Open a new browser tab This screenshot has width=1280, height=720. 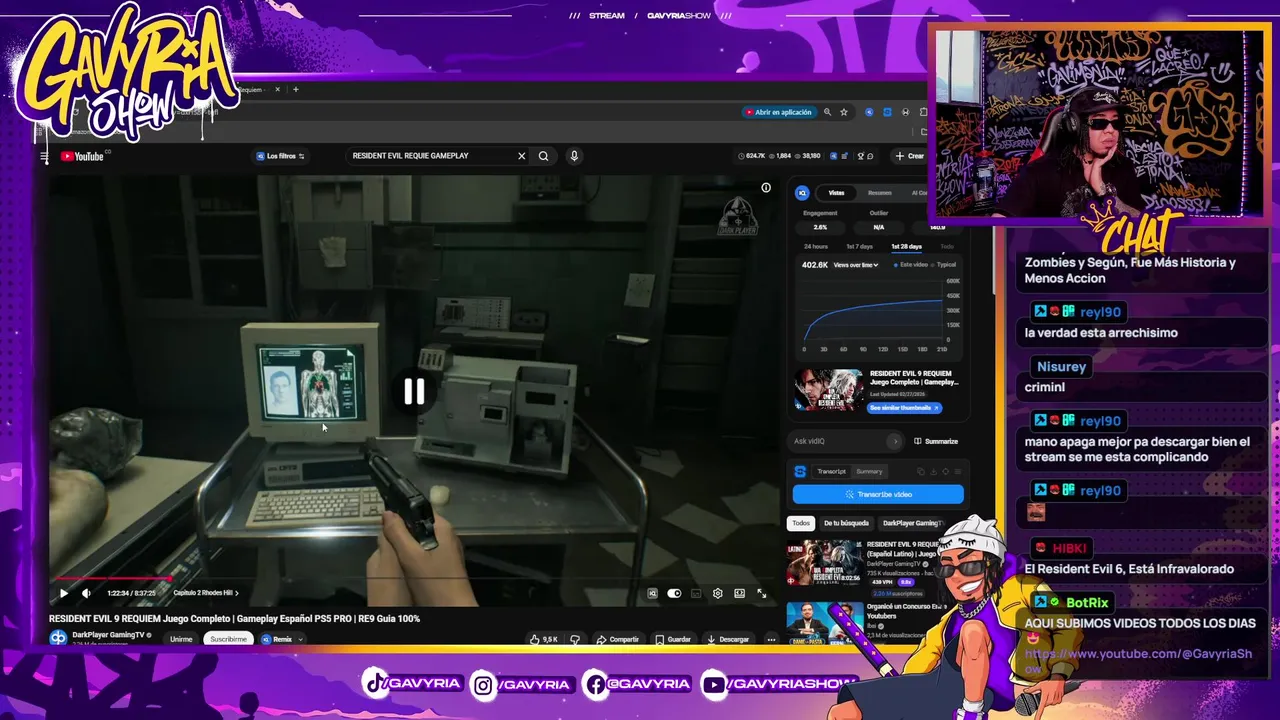click(x=295, y=89)
